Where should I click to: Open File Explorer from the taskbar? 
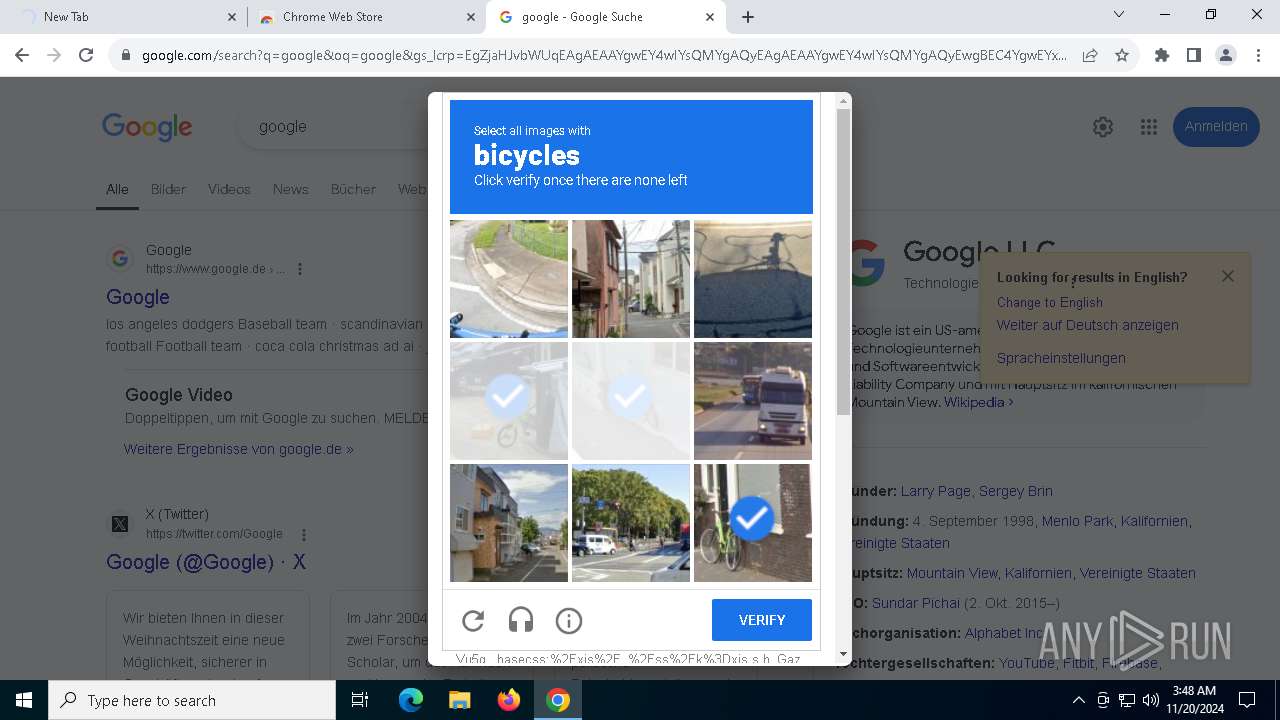pos(459,700)
